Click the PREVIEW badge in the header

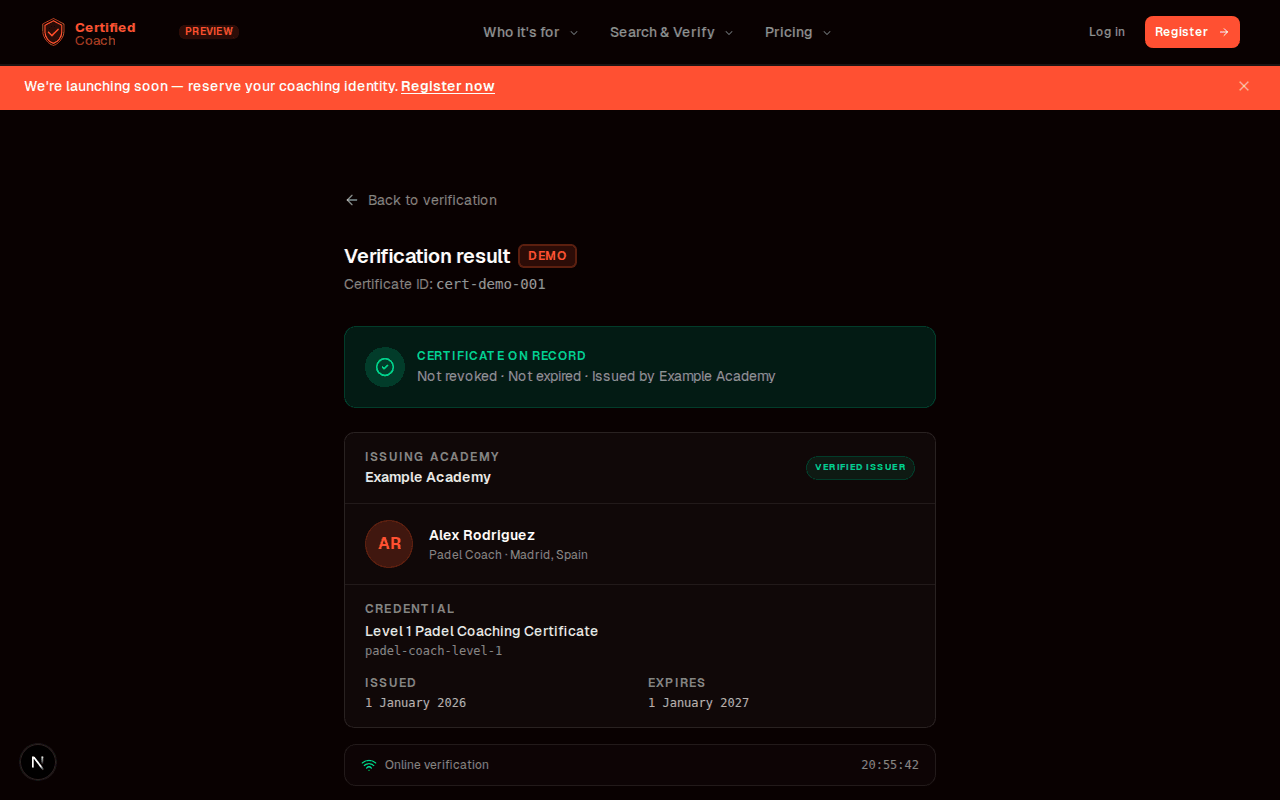click(x=208, y=31)
